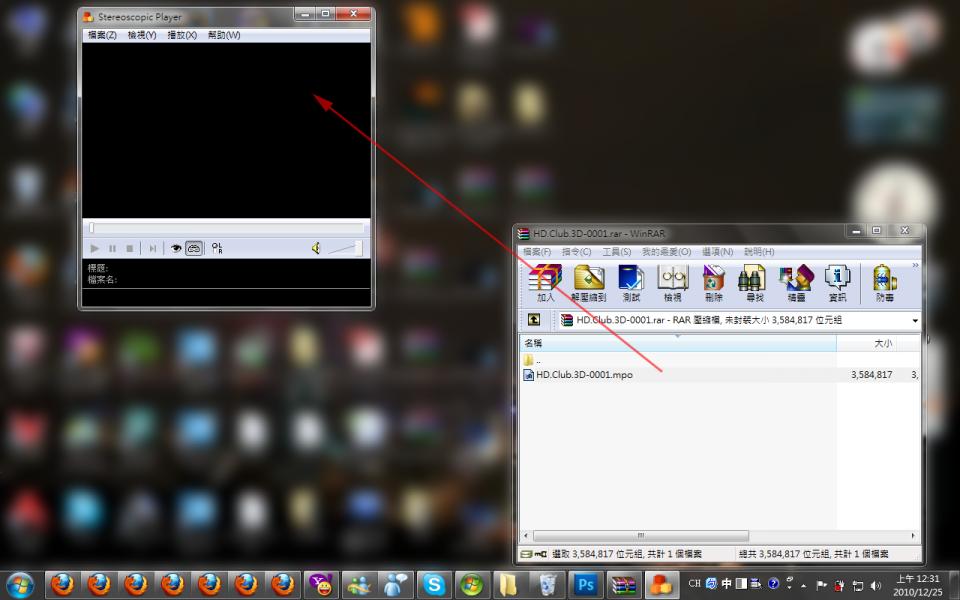The image size is (960, 600).
Task: Click the seek bar in Stereoscopic Player
Action: click(x=227, y=228)
